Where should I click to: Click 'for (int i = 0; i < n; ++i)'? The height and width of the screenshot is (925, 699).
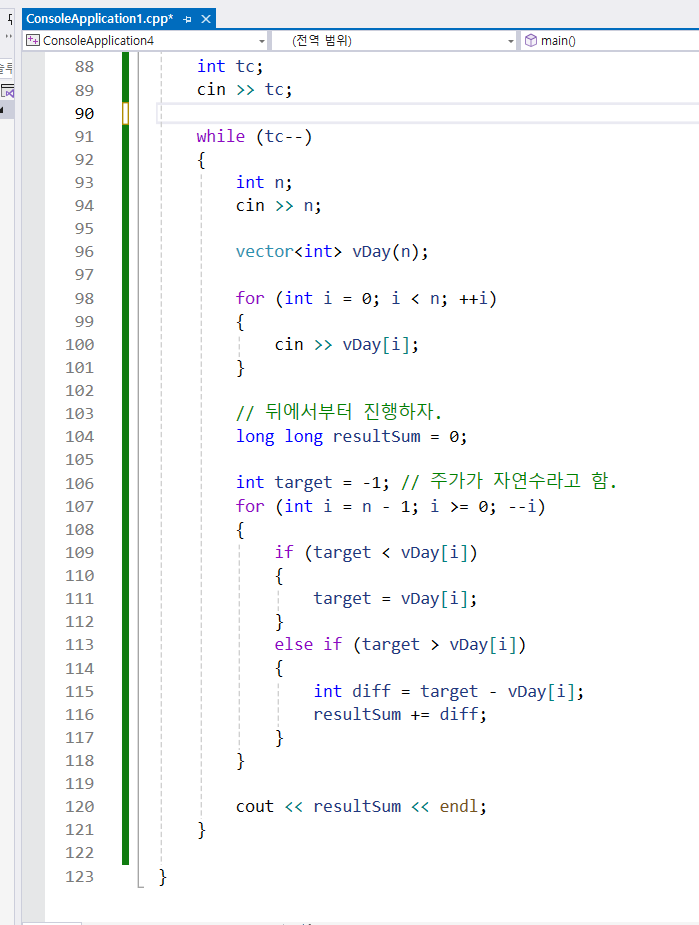[x=366, y=299]
